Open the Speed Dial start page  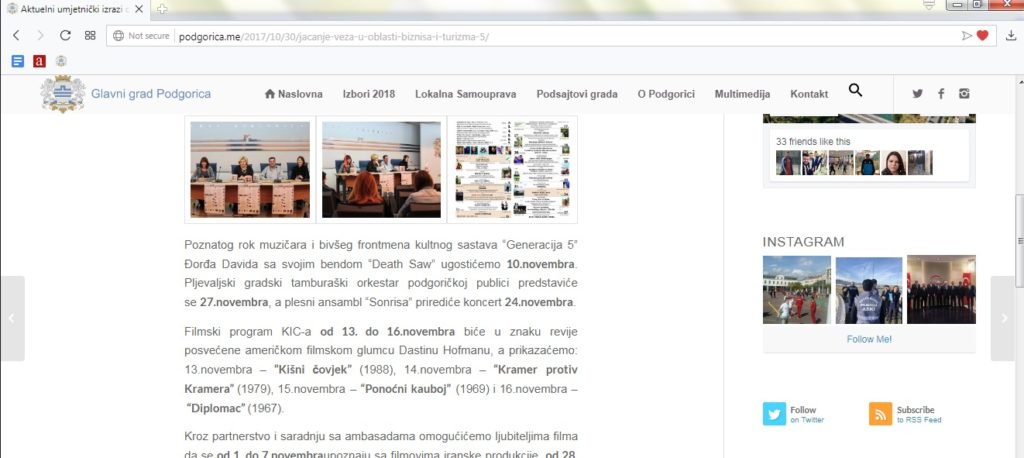click(90, 35)
